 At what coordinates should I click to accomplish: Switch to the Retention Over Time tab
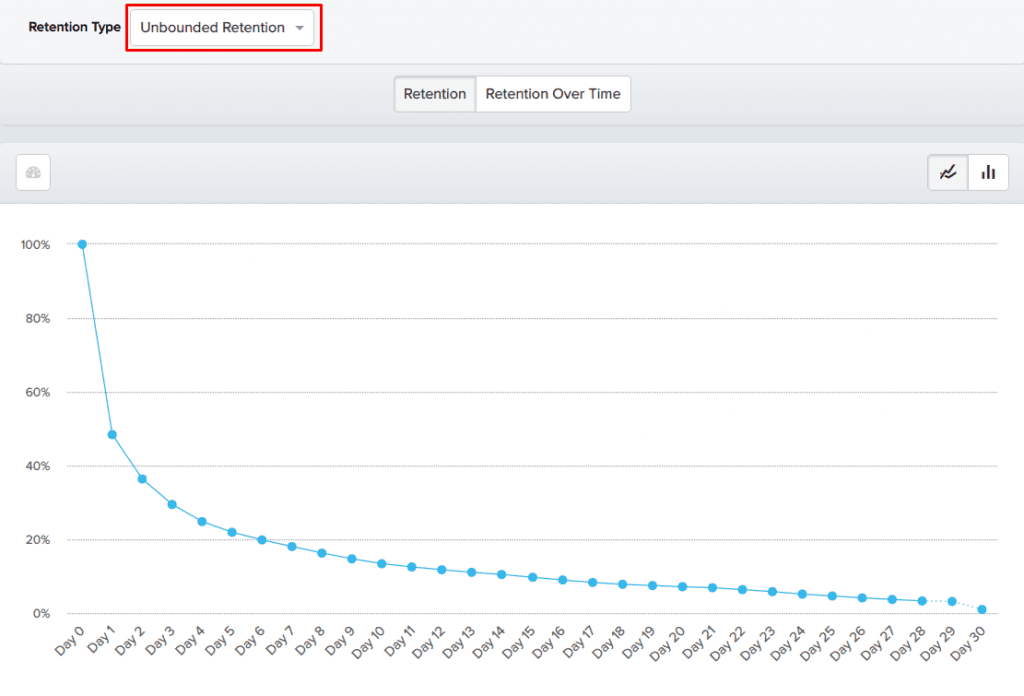[x=553, y=94]
